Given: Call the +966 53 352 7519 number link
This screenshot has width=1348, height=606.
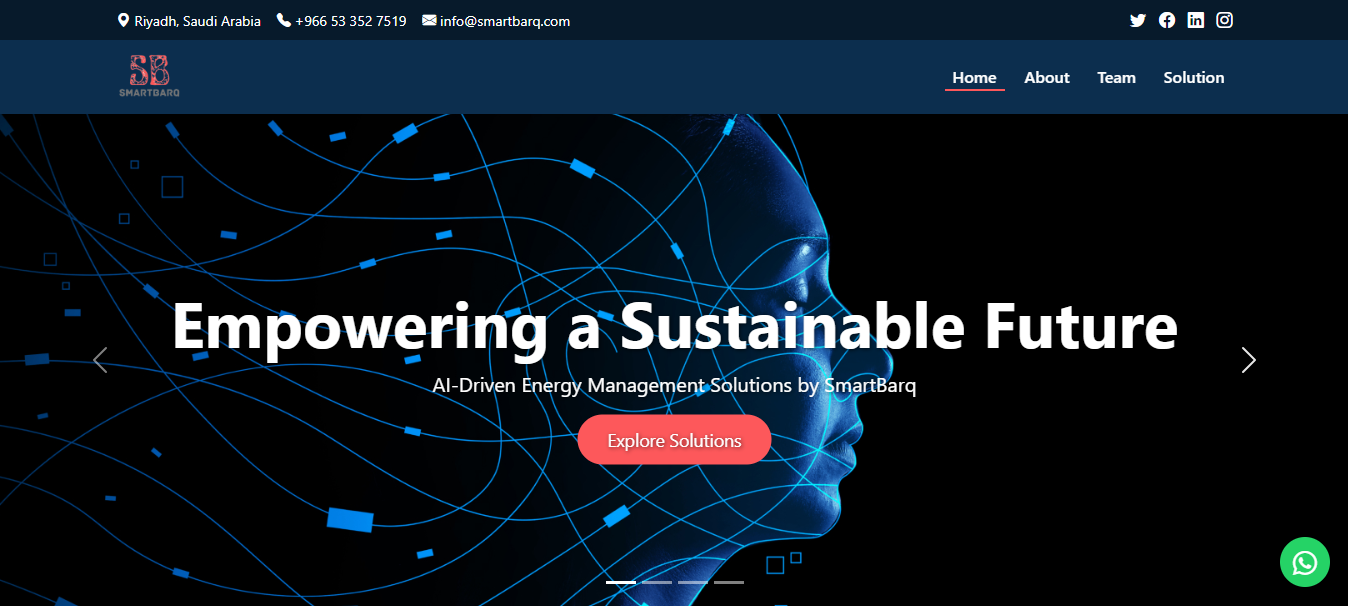Looking at the screenshot, I should pos(350,21).
